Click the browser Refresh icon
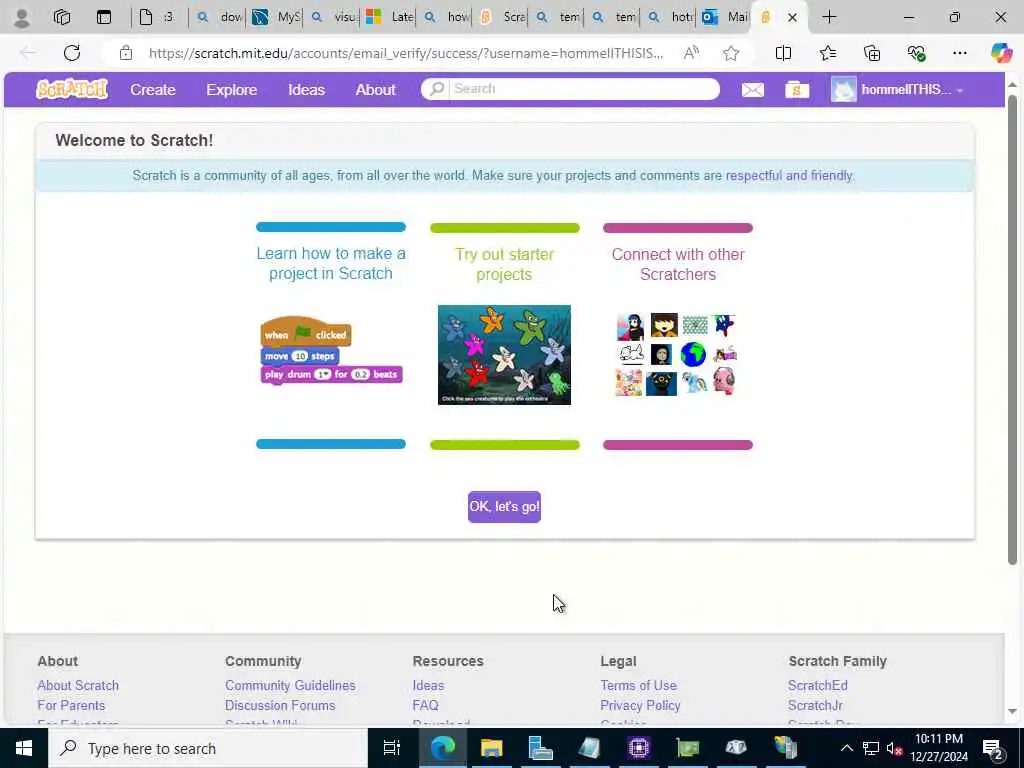This screenshot has width=1024, height=768. coord(72,53)
